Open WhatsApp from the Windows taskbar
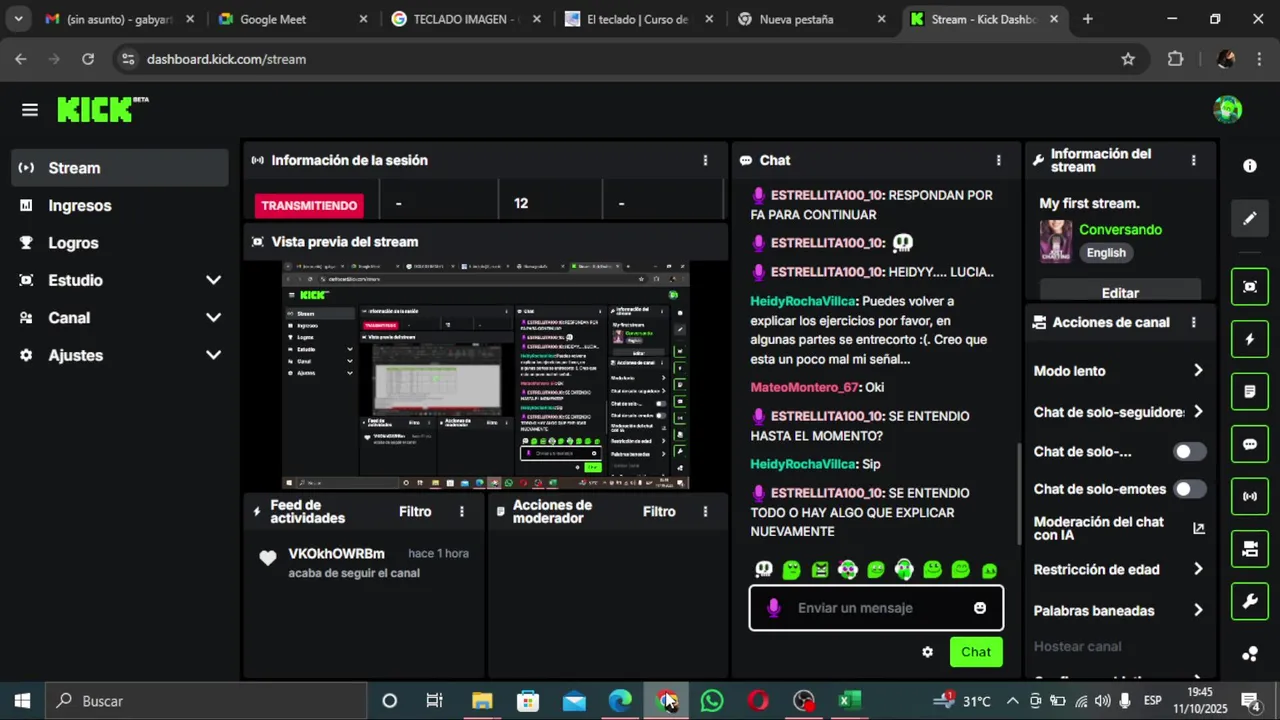The width and height of the screenshot is (1280, 720). [x=712, y=701]
